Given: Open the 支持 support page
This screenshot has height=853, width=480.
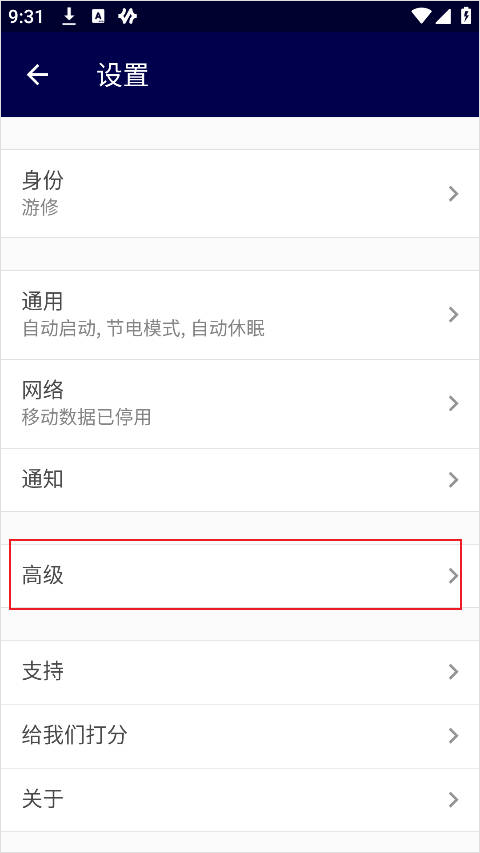Looking at the screenshot, I should coord(240,672).
